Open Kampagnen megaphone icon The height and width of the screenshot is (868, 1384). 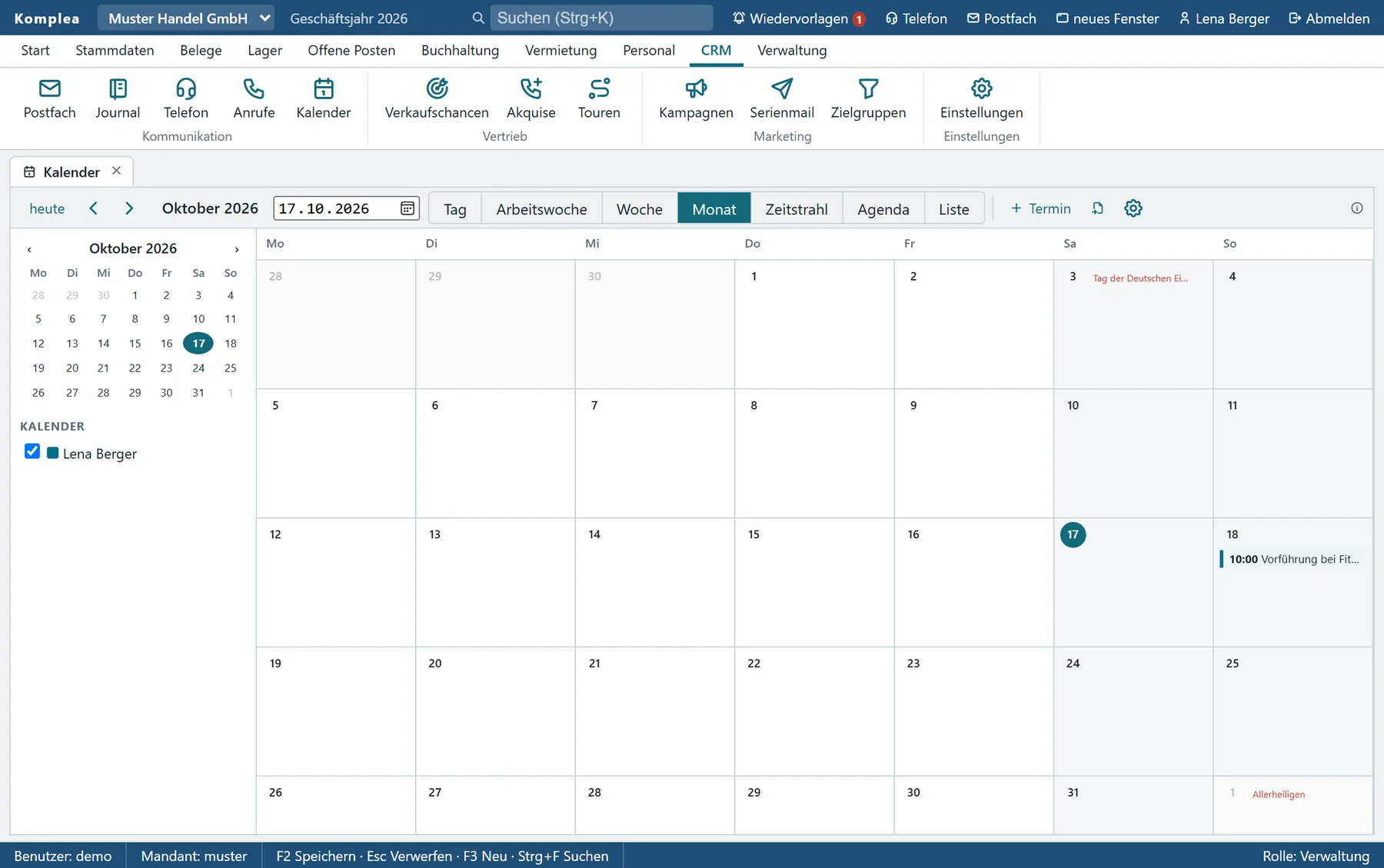pos(696,99)
